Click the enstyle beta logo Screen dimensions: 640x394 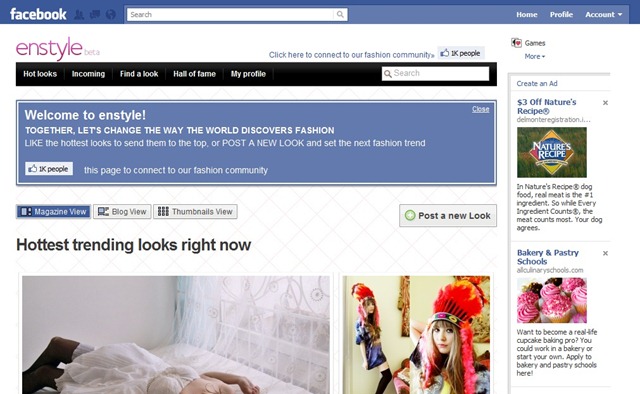(x=58, y=49)
